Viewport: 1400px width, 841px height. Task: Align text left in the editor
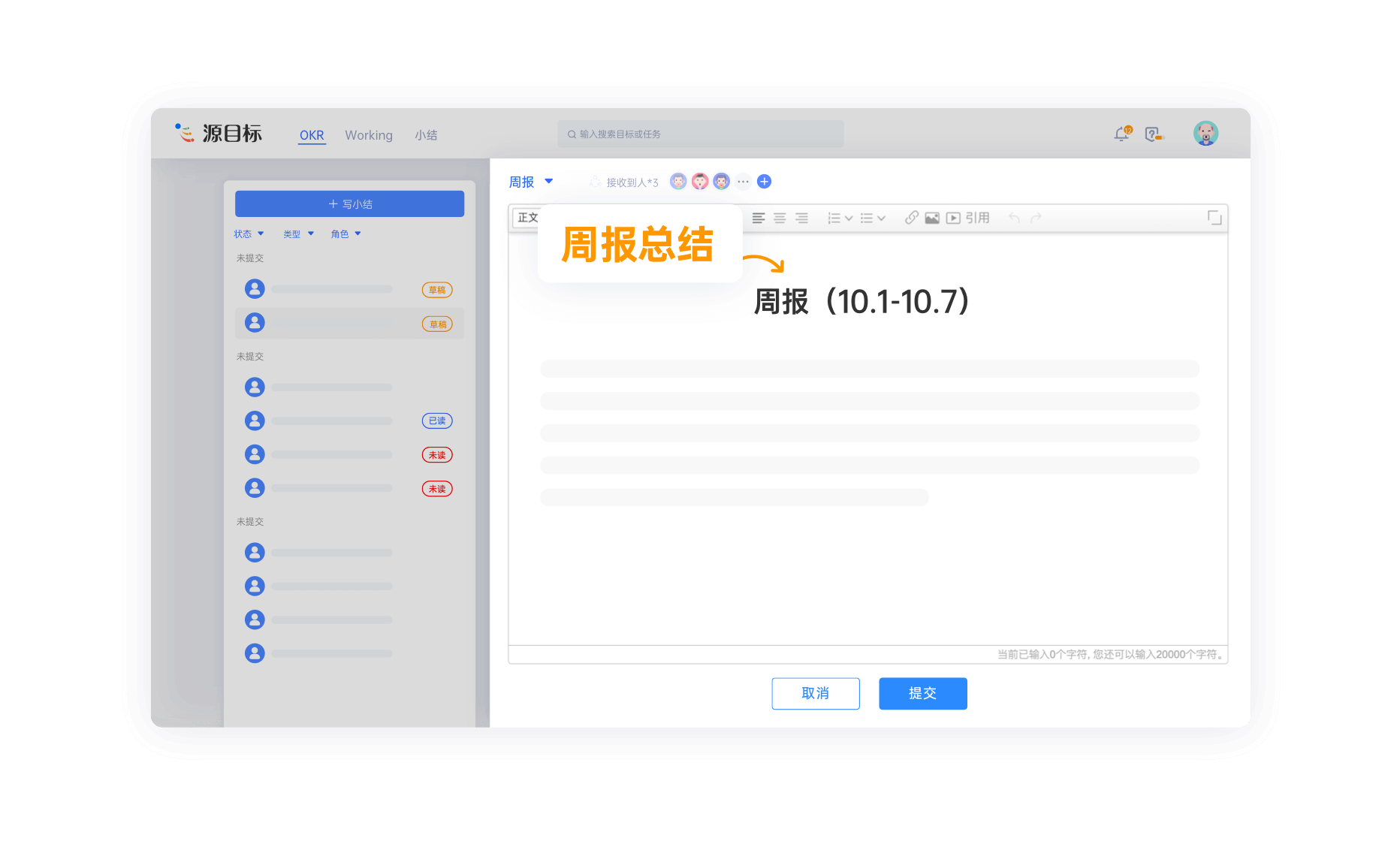pyautogui.click(x=759, y=218)
